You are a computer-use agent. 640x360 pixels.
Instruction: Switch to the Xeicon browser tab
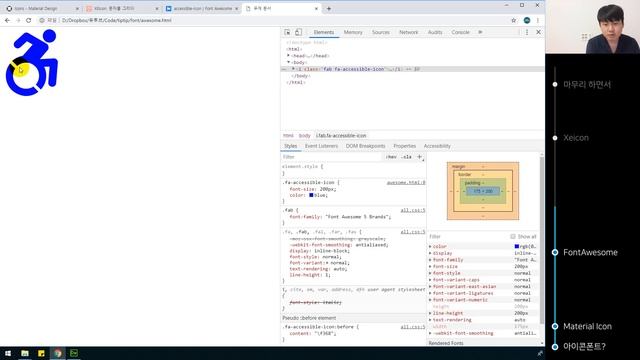click(121, 9)
